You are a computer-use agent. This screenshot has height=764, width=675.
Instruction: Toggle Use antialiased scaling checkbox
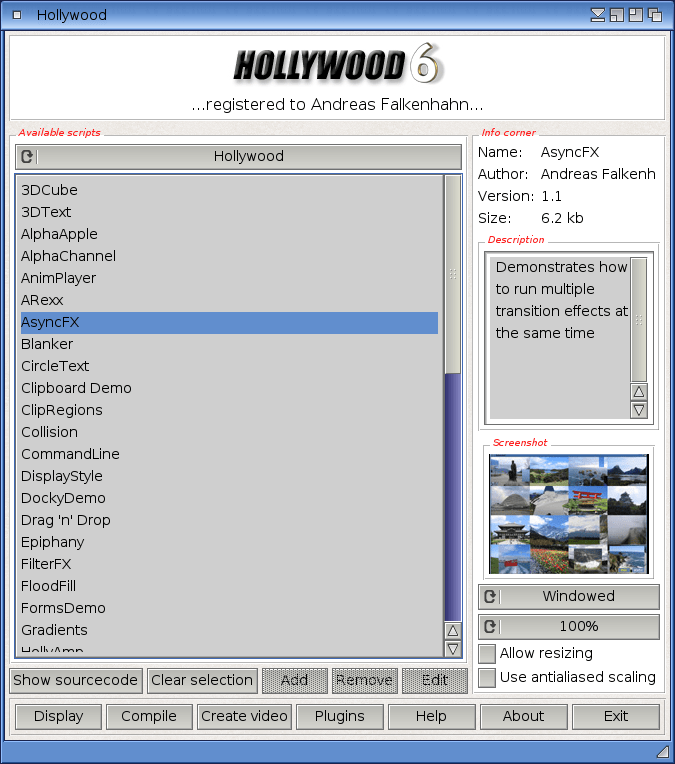(487, 678)
